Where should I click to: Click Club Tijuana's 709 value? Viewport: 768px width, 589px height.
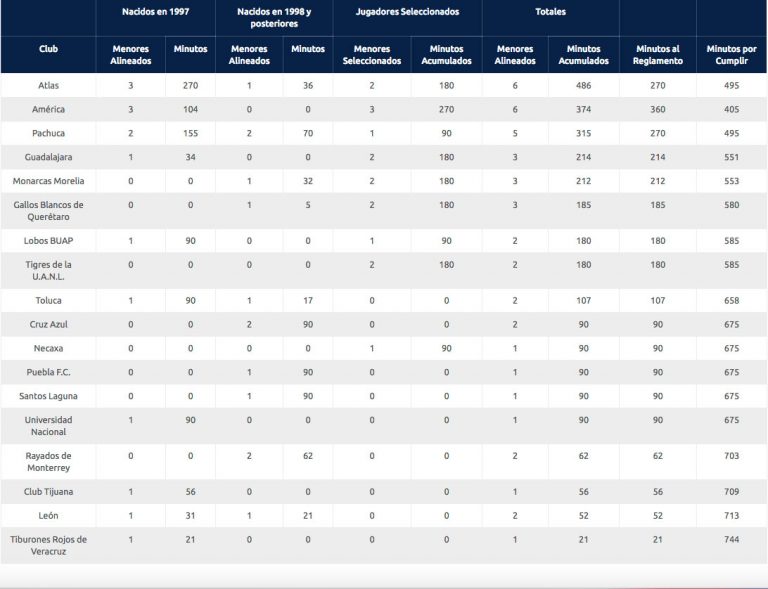[x=732, y=492]
